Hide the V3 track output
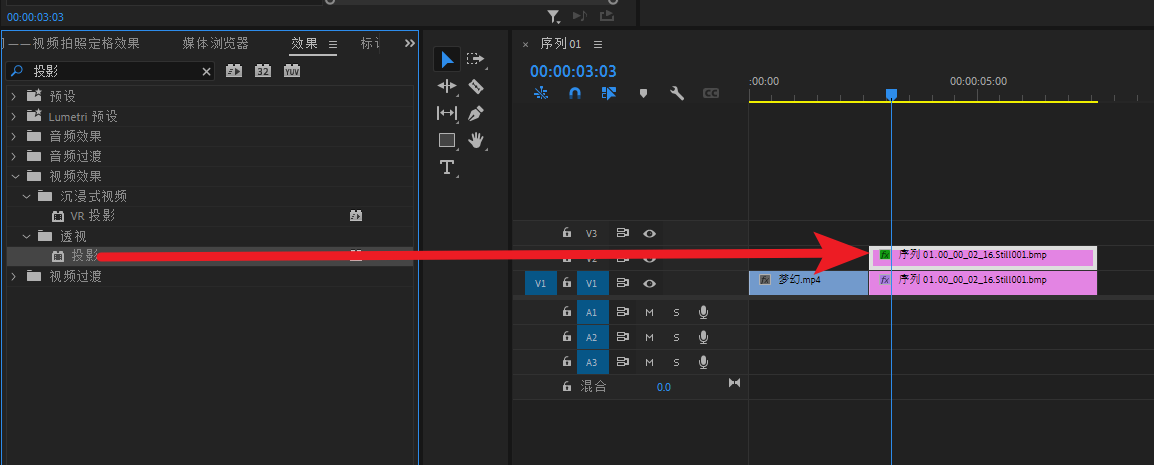1154x465 pixels. pos(650,233)
